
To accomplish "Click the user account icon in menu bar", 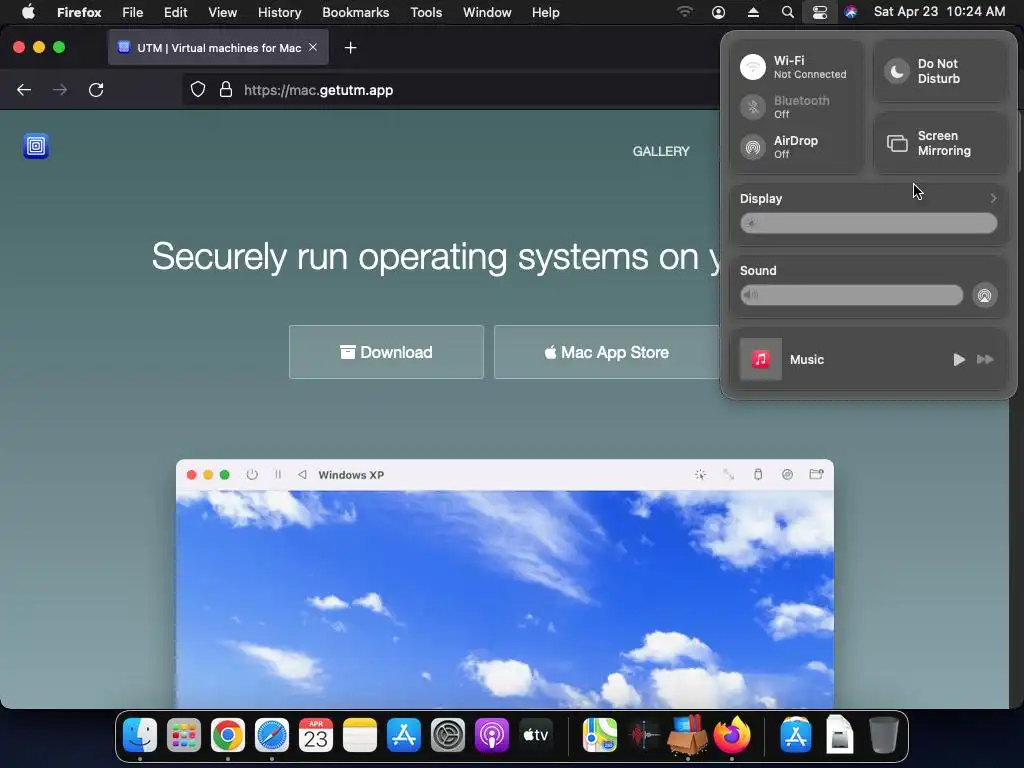I will (x=718, y=12).
